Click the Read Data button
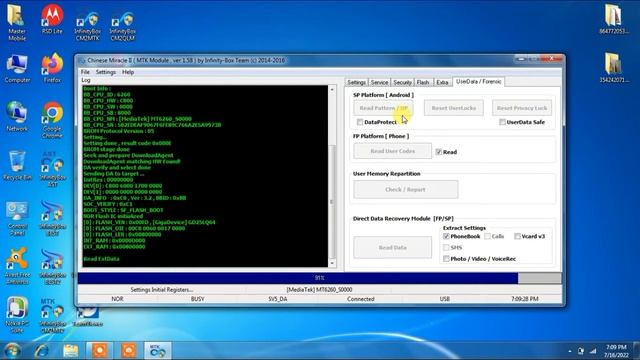 [x=392, y=247]
